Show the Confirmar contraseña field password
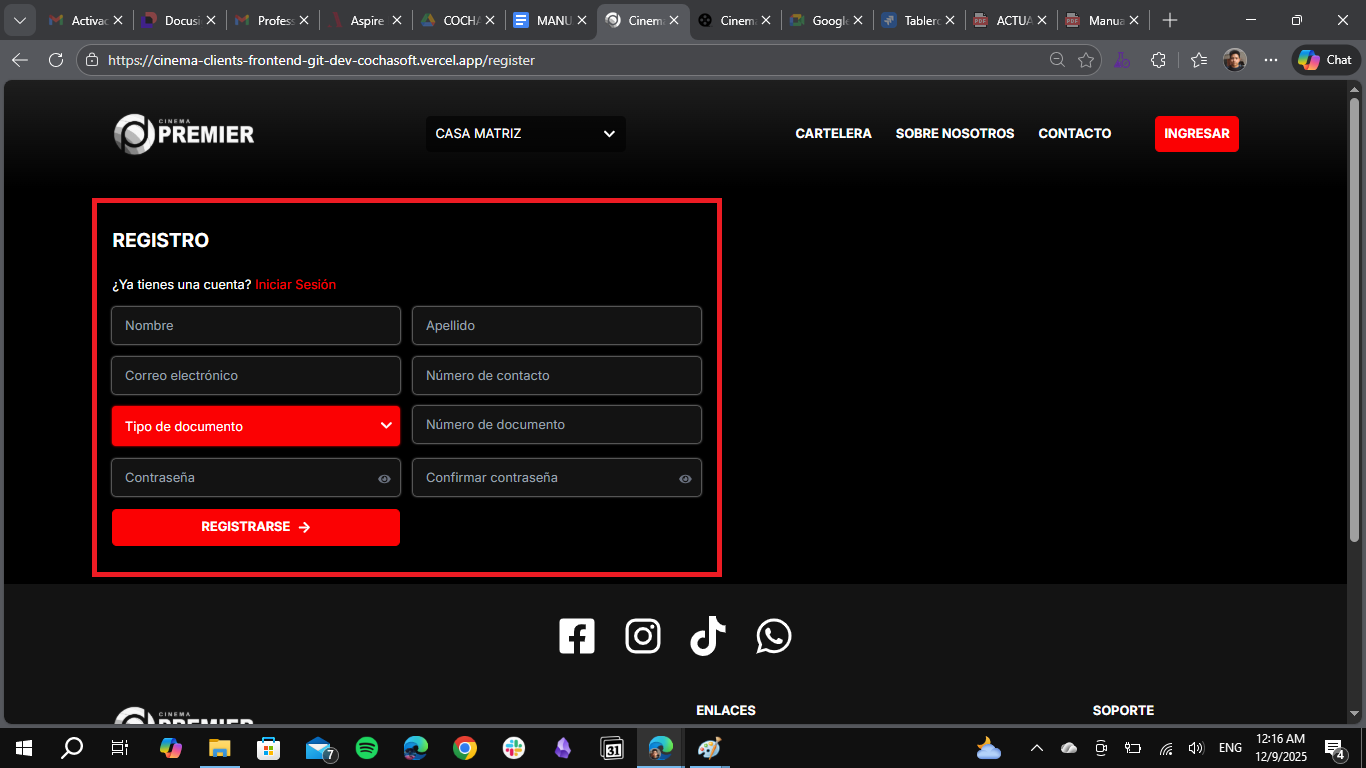 [x=685, y=478]
